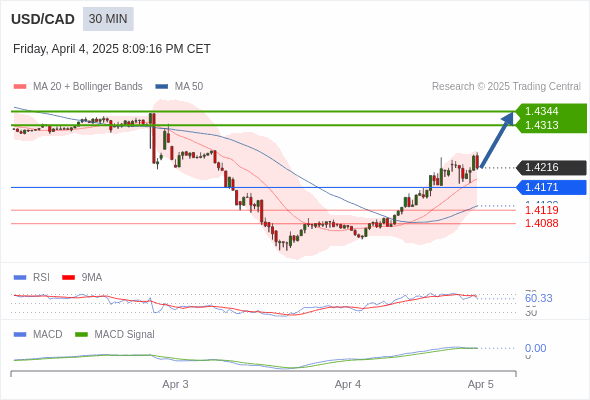Click the Apr 4 timeline label
The width and height of the screenshot is (590, 400).
[x=348, y=385]
